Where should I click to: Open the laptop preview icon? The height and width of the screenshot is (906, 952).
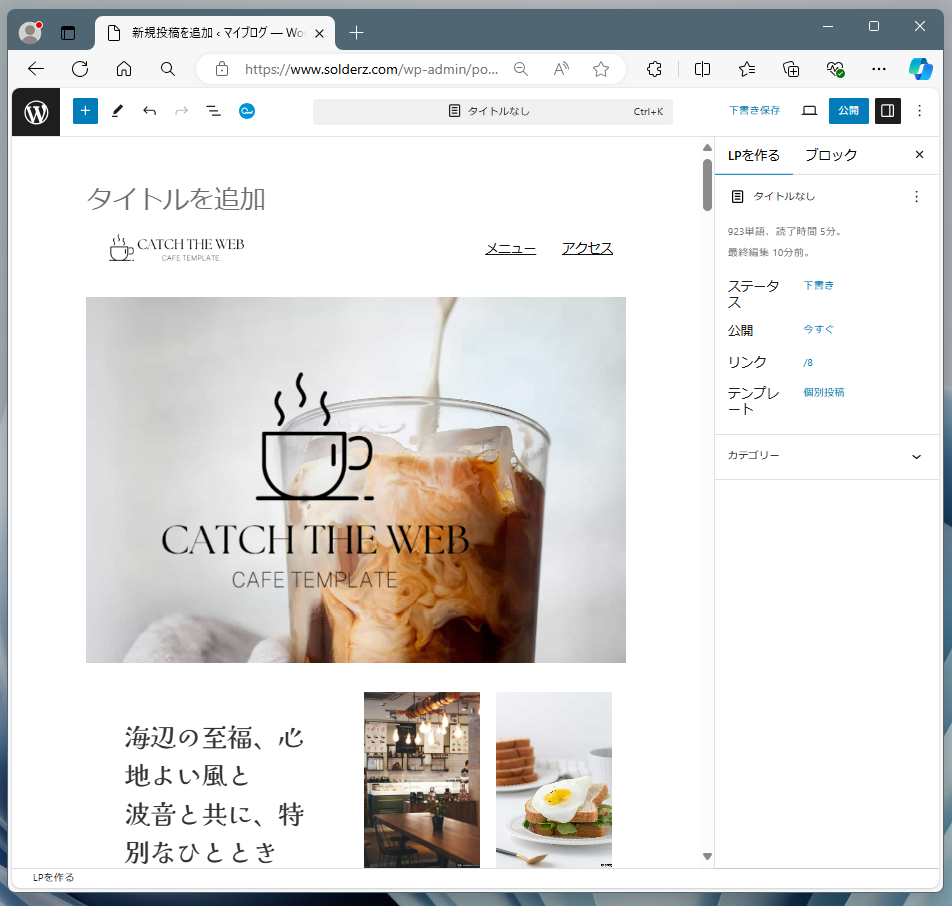point(809,111)
